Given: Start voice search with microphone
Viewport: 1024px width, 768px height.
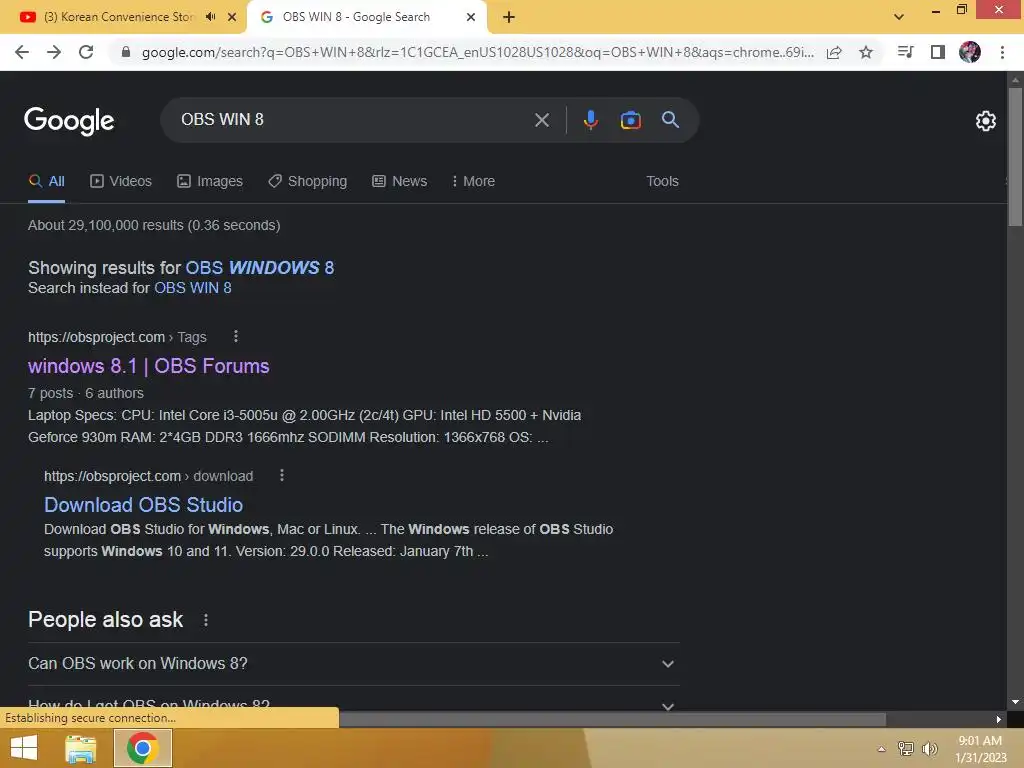Looking at the screenshot, I should (x=590, y=120).
